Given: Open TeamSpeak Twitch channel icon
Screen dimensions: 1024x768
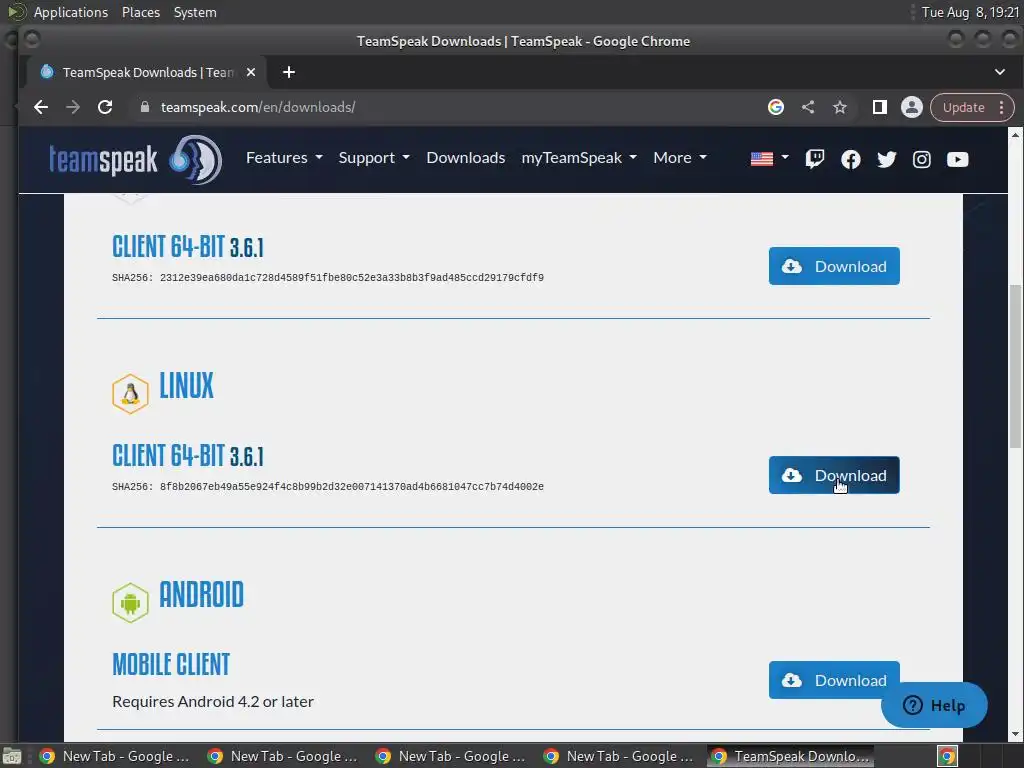Looking at the screenshot, I should pos(814,159).
